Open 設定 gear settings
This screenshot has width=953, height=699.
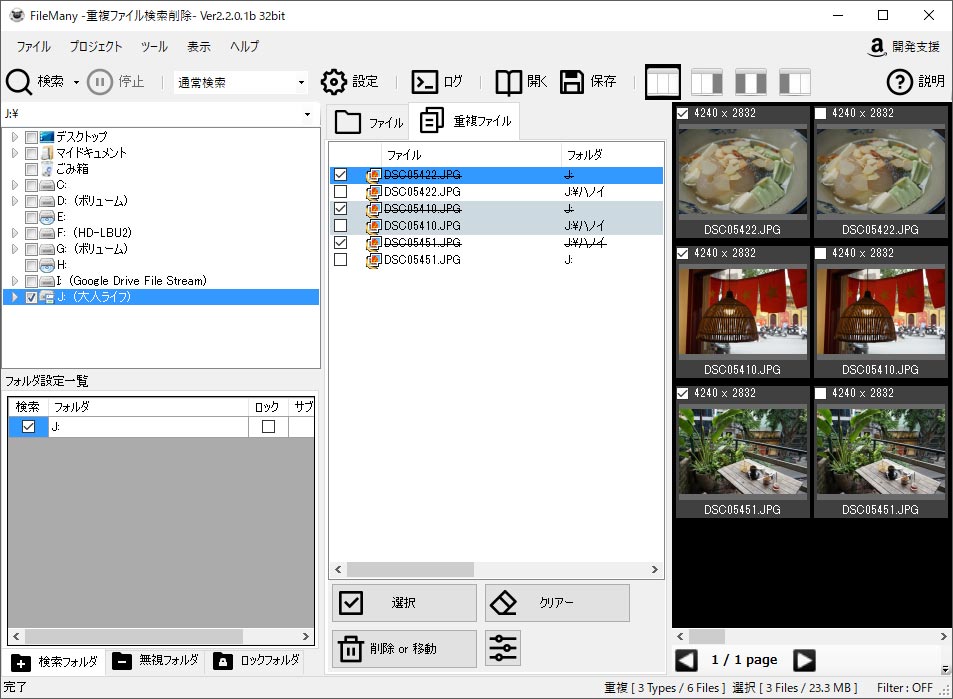[x=333, y=82]
